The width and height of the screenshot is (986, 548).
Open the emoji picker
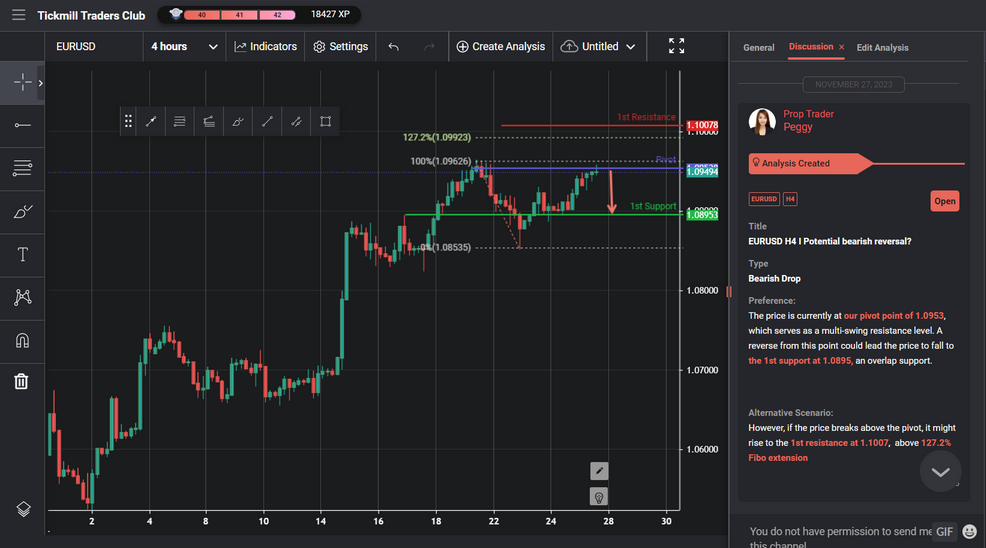click(x=970, y=532)
